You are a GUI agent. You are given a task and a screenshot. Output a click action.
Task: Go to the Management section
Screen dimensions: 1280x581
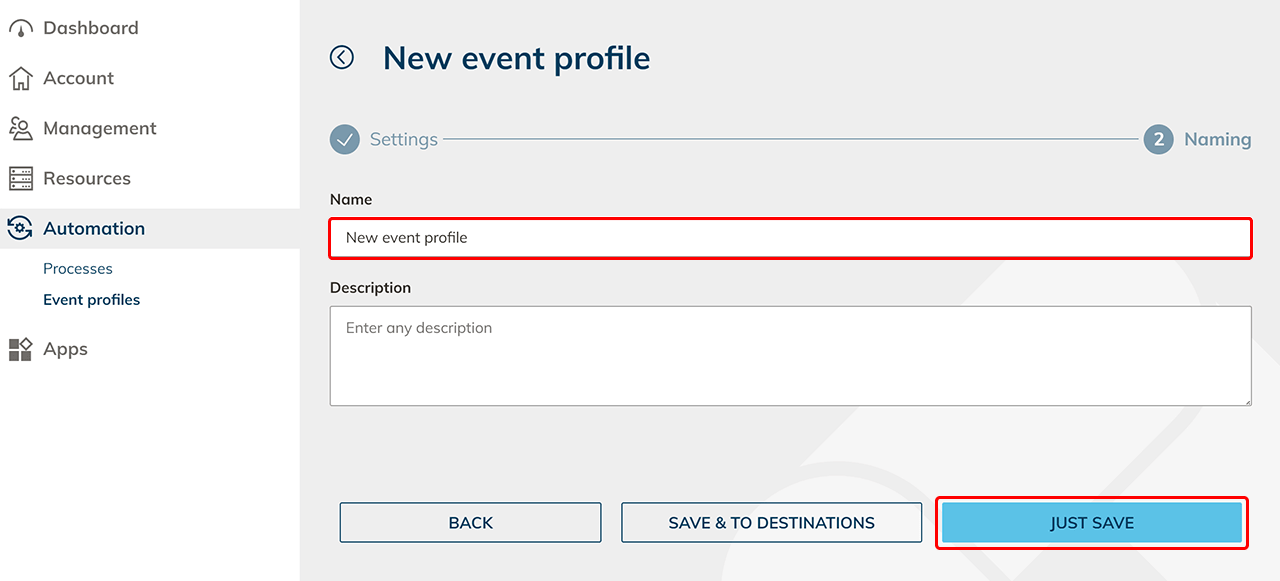[100, 129]
